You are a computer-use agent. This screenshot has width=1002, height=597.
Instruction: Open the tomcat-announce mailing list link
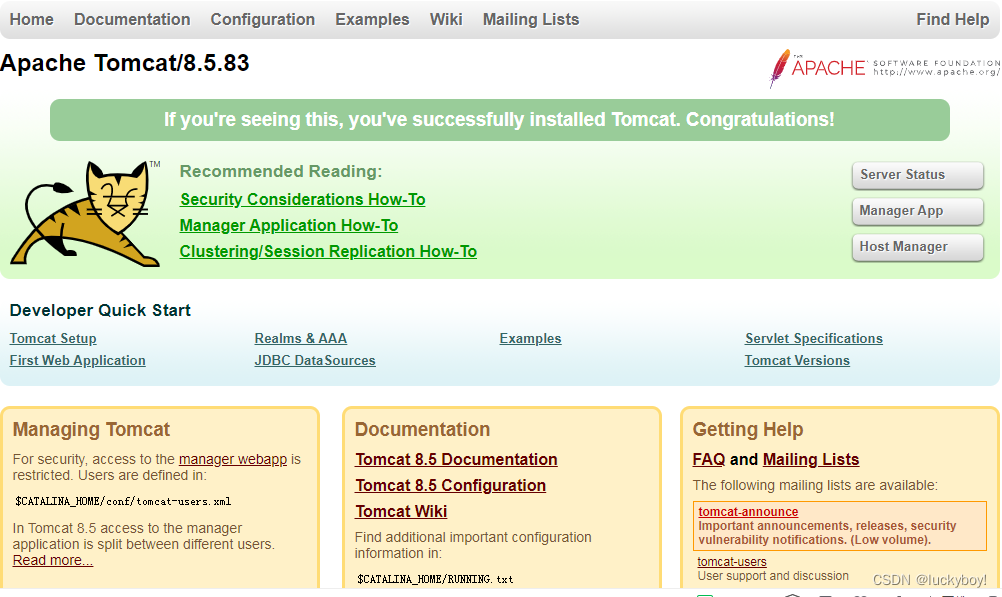[x=748, y=512]
